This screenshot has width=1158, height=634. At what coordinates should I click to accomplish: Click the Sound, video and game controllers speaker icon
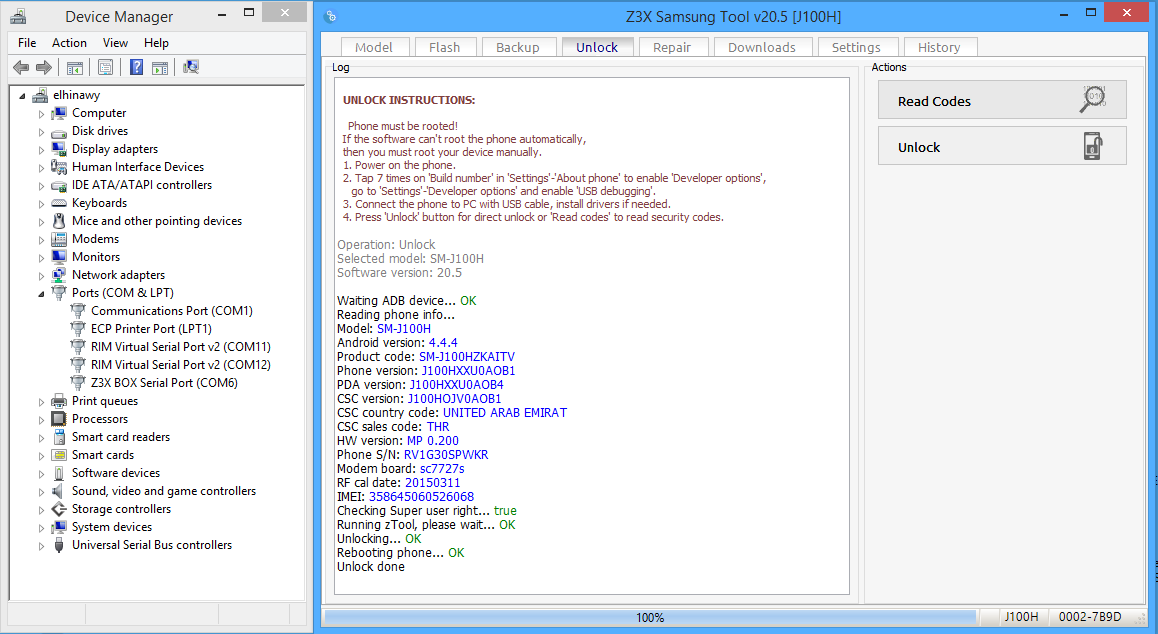tap(59, 491)
